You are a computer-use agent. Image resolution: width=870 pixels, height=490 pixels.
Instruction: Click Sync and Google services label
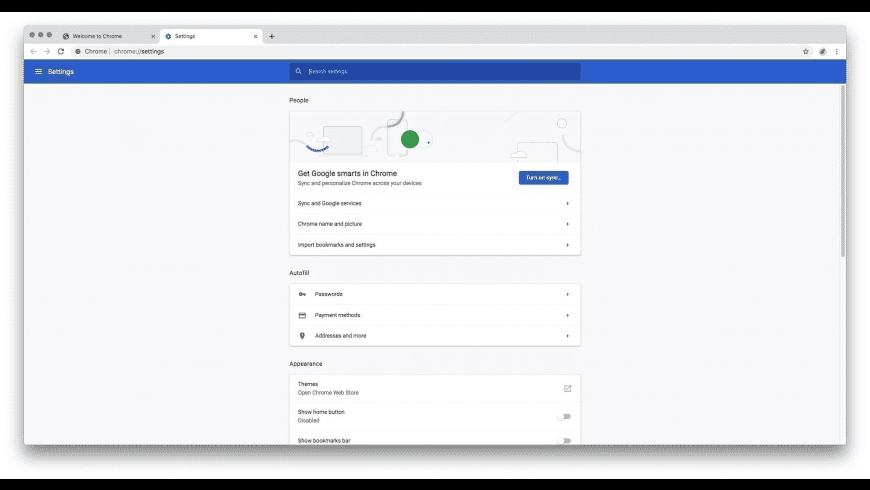click(x=330, y=204)
